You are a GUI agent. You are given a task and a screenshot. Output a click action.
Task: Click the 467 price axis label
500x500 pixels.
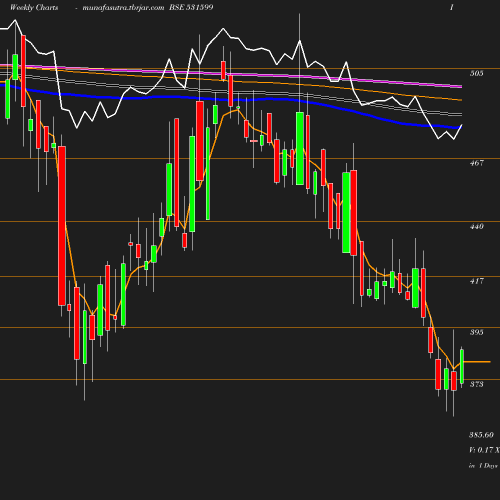[x=476, y=163]
